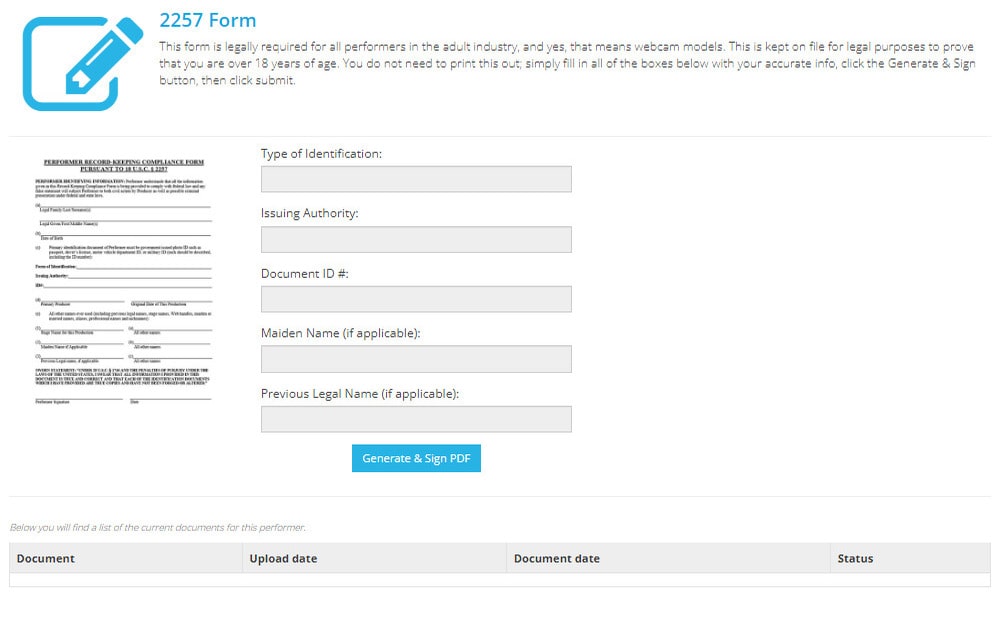Click the Document column header
The width and height of the screenshot is (1000, 620).
46,558
